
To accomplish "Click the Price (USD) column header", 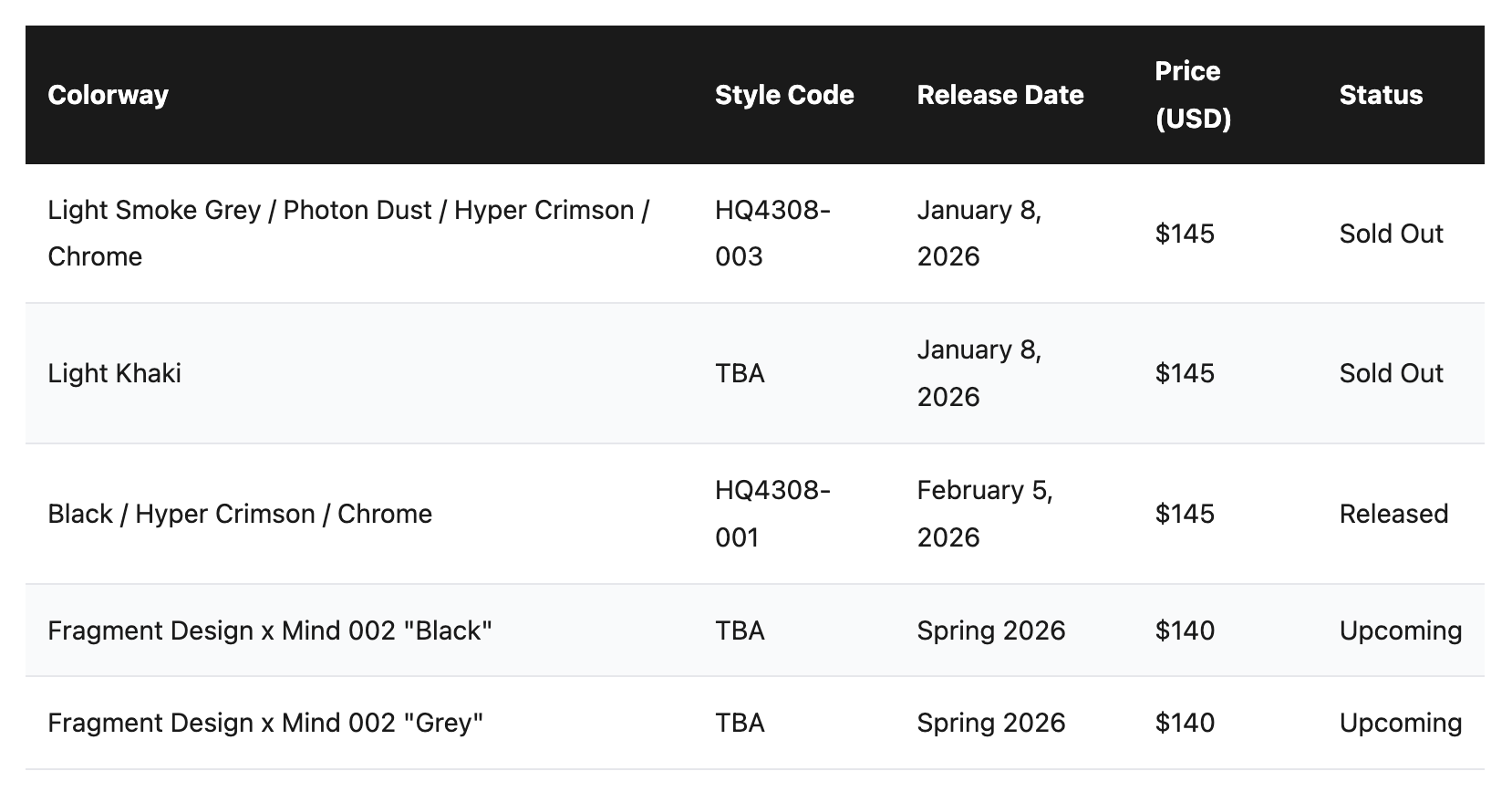I will click(x=1193, y=95).
